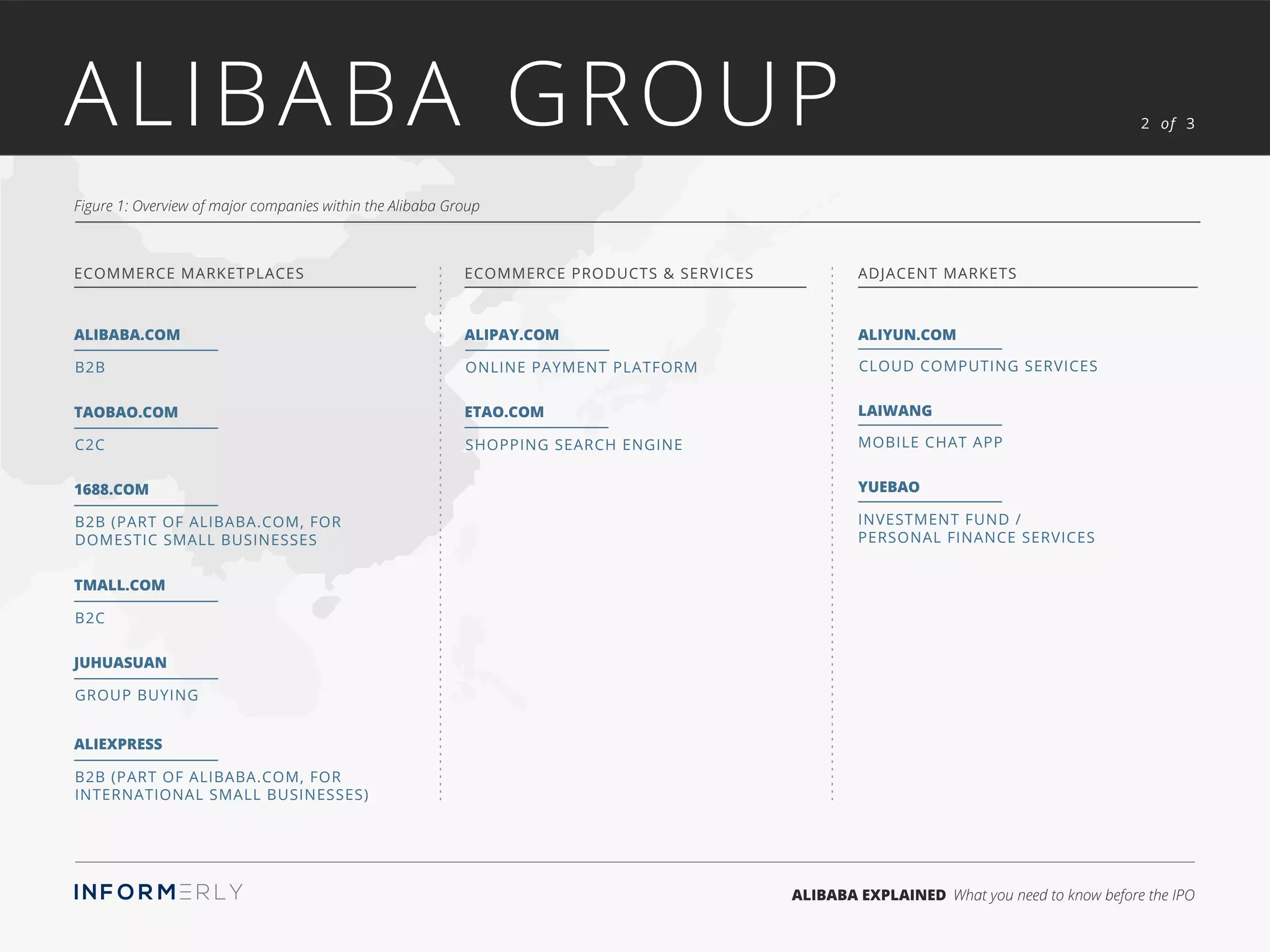Click the international small businesses description

point(221,786)
